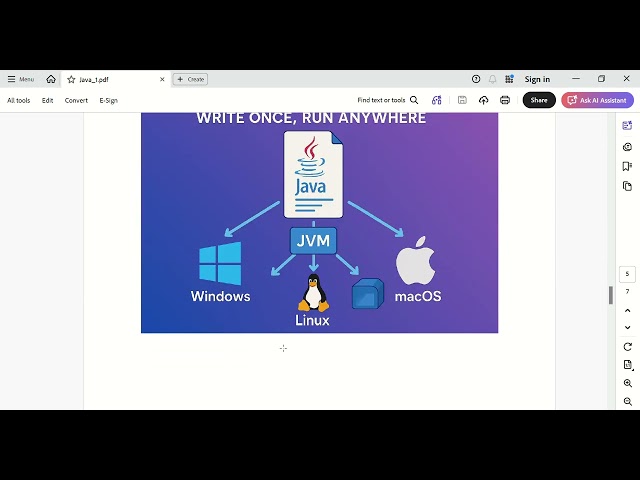The height and width of the screenshot is (480, 640).
Task: Click the Create button
Action: coord(190,79)
